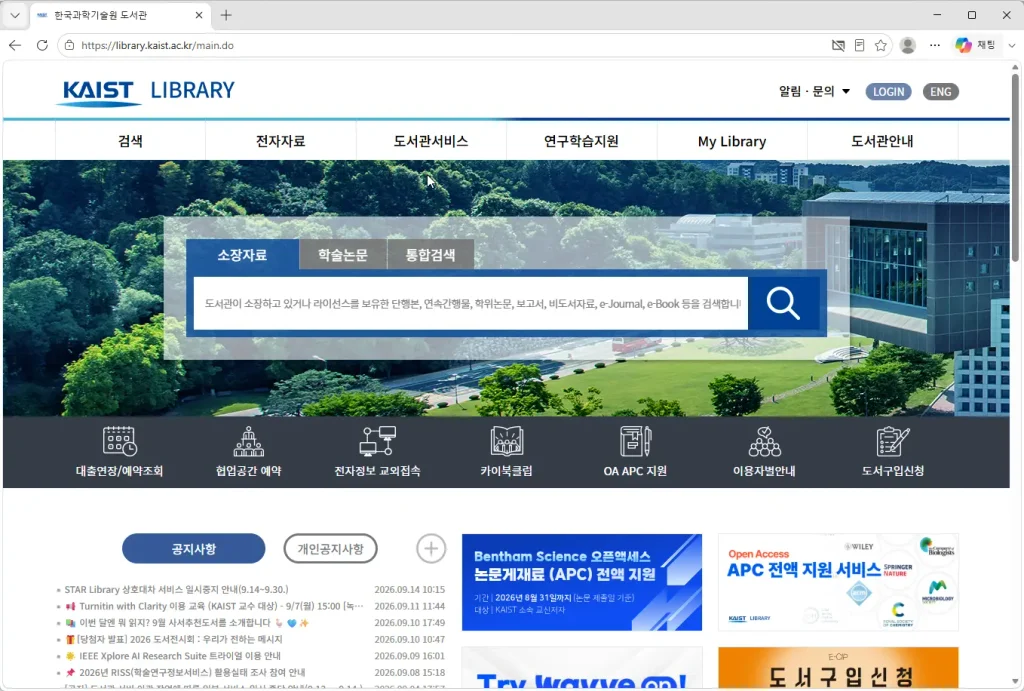This screenshot has width=1024, height=691.
Task: Open reading view icon in address bar
Action: point(859,45)
